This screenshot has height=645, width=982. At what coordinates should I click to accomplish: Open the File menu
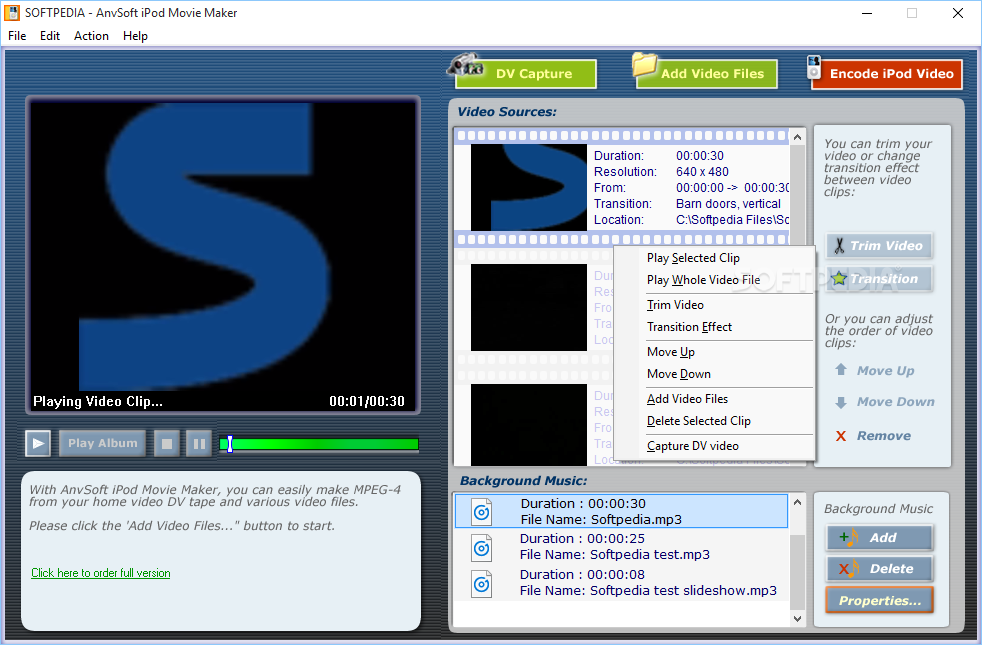17,36
